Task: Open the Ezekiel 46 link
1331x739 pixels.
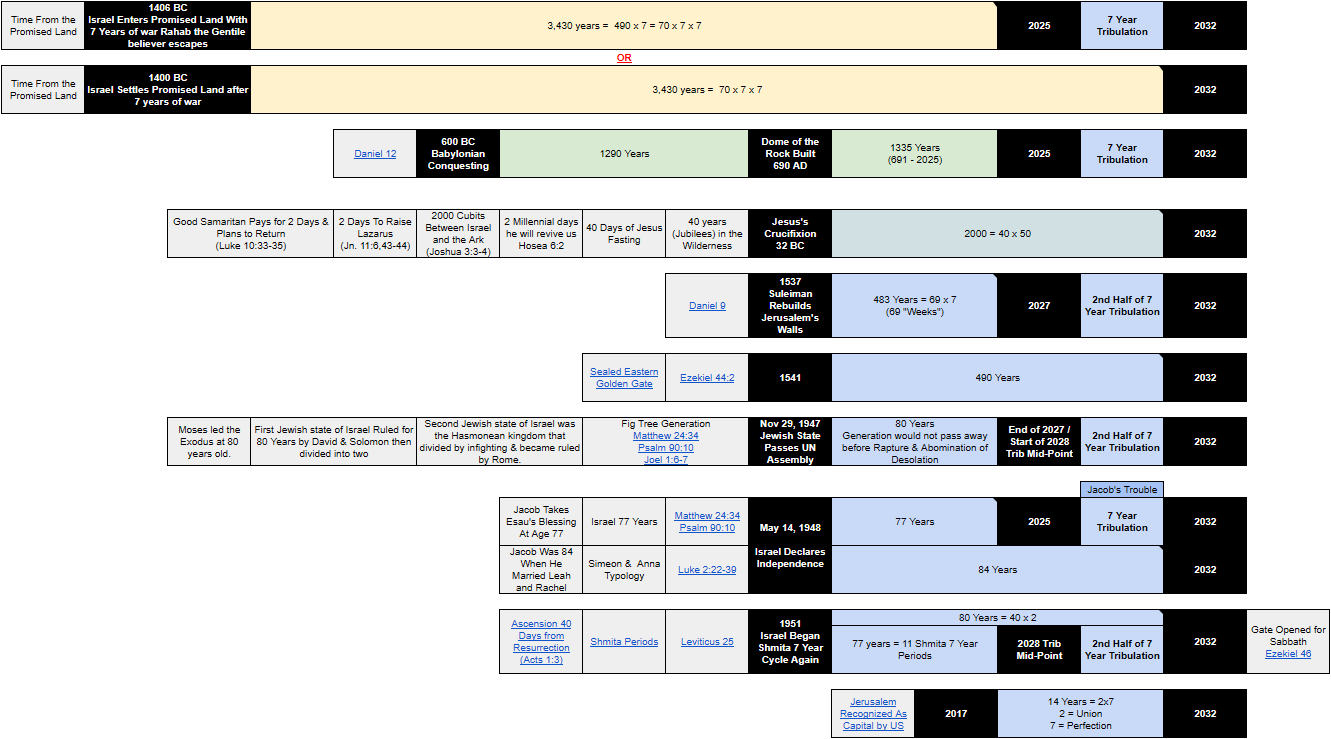Action: (x=1288, y=654)
